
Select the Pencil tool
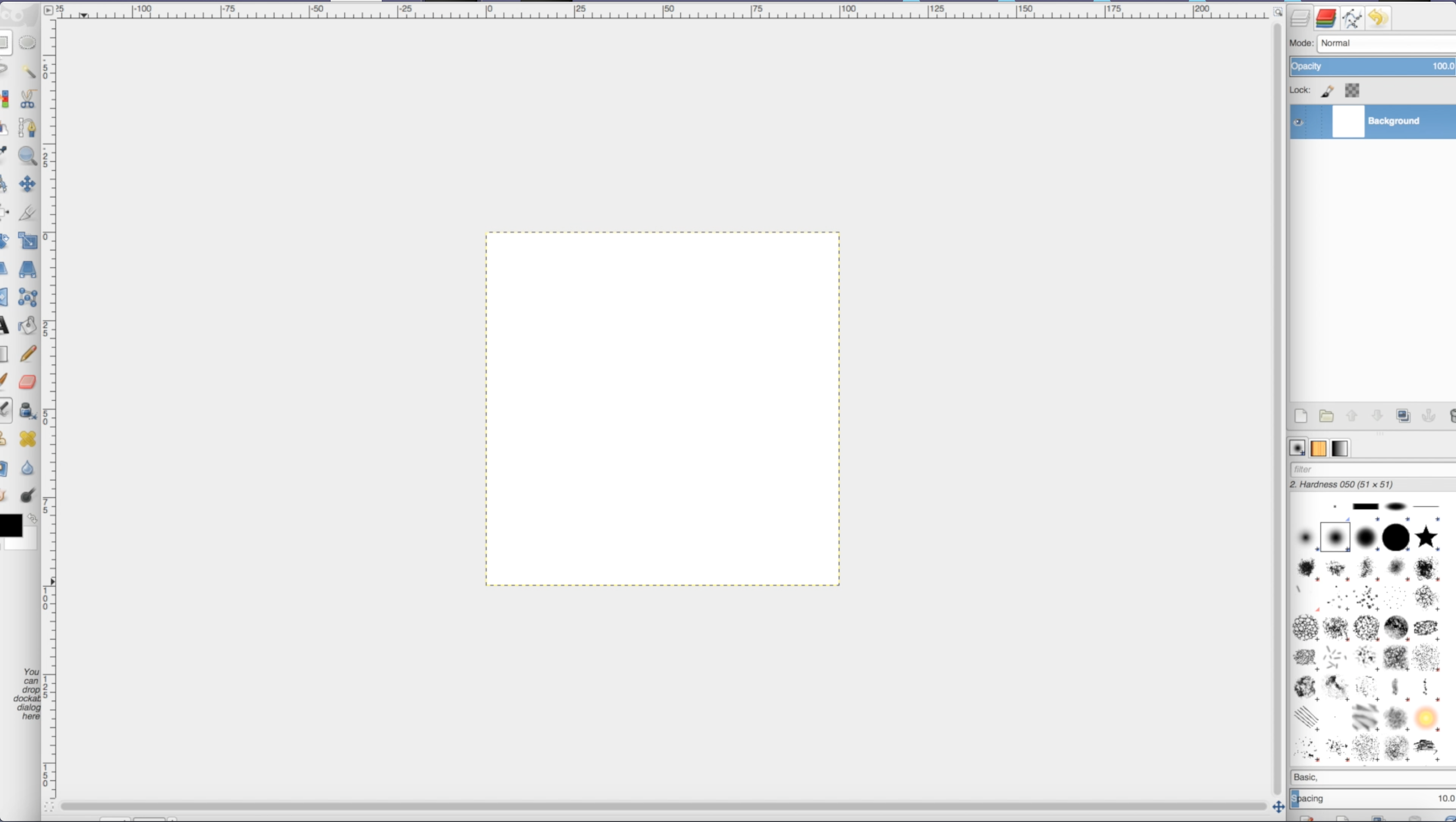28,353
